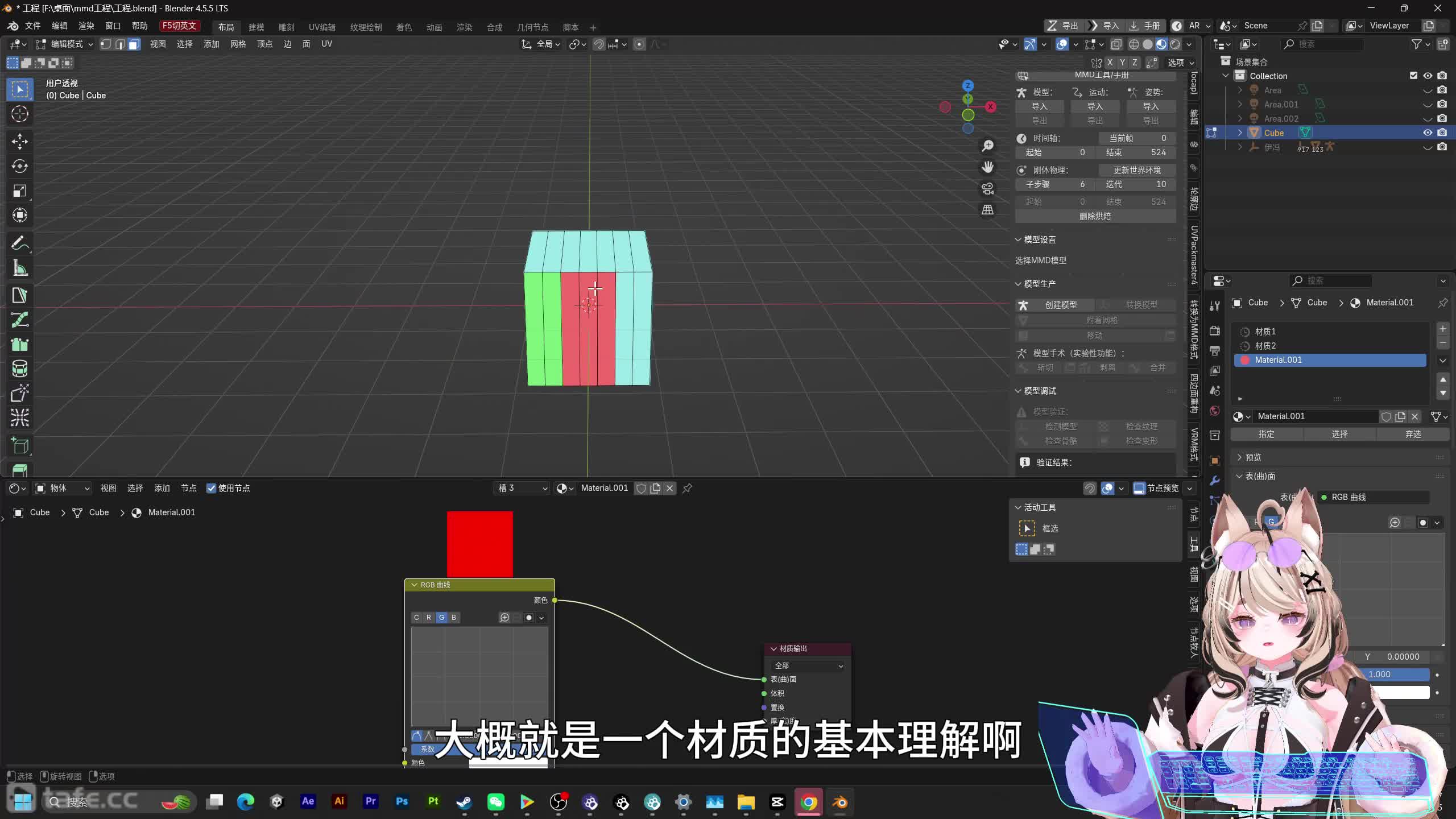Collapse the Collection tree in outliner
1456x819 pixels.
point(1226,76)
